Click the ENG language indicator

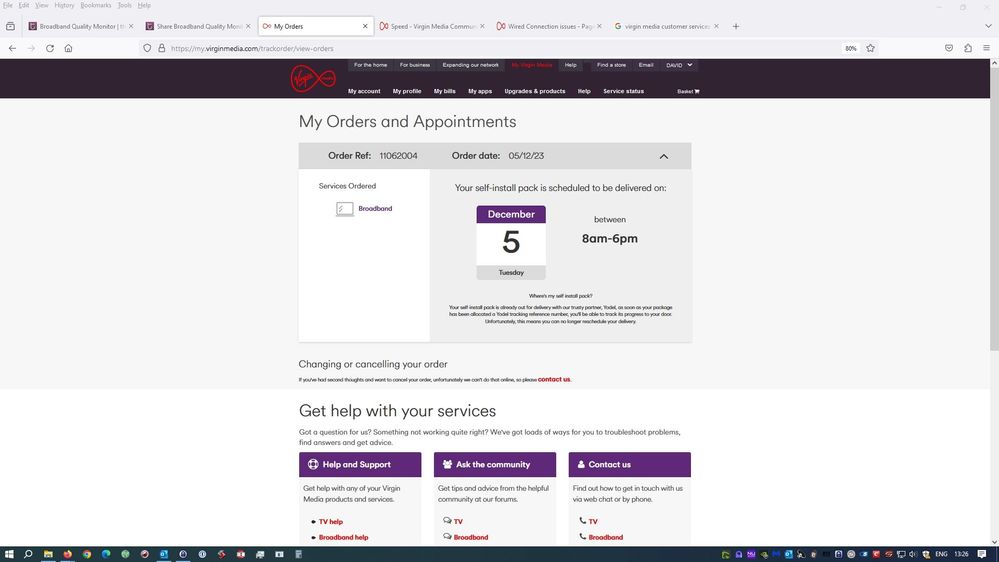tap(941, 554)
